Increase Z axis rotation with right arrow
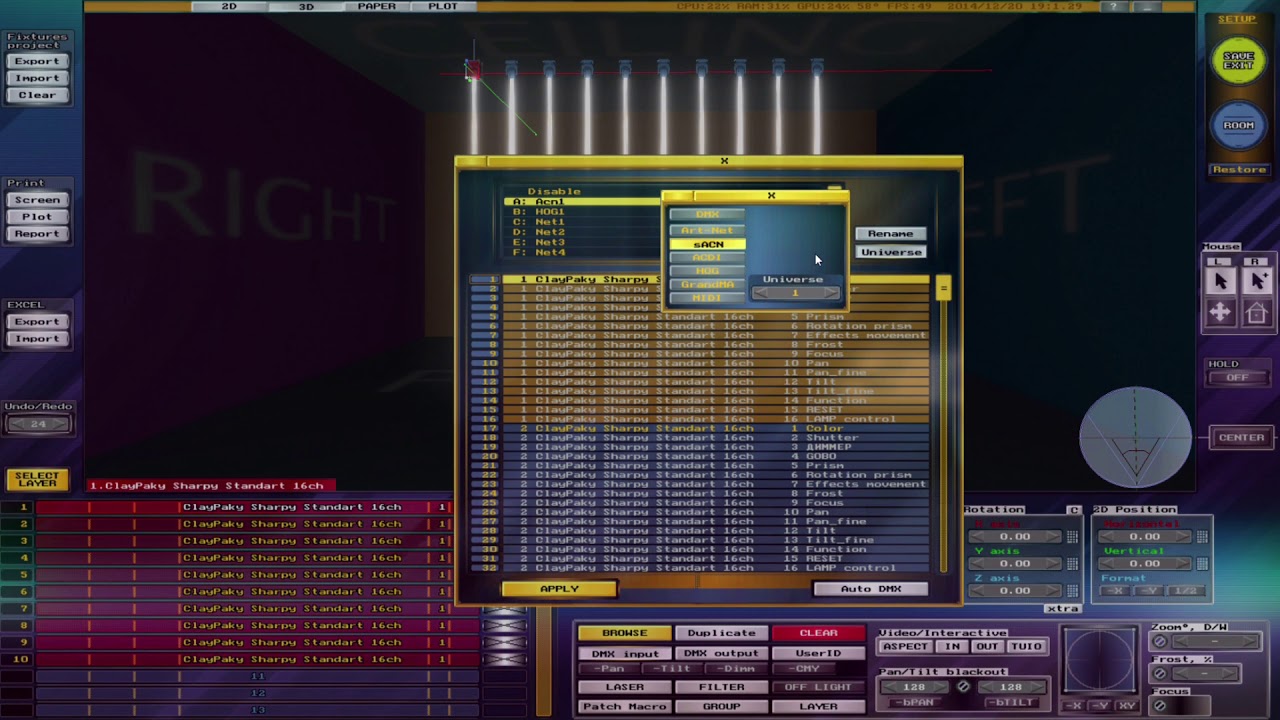 pos(1052,591)
